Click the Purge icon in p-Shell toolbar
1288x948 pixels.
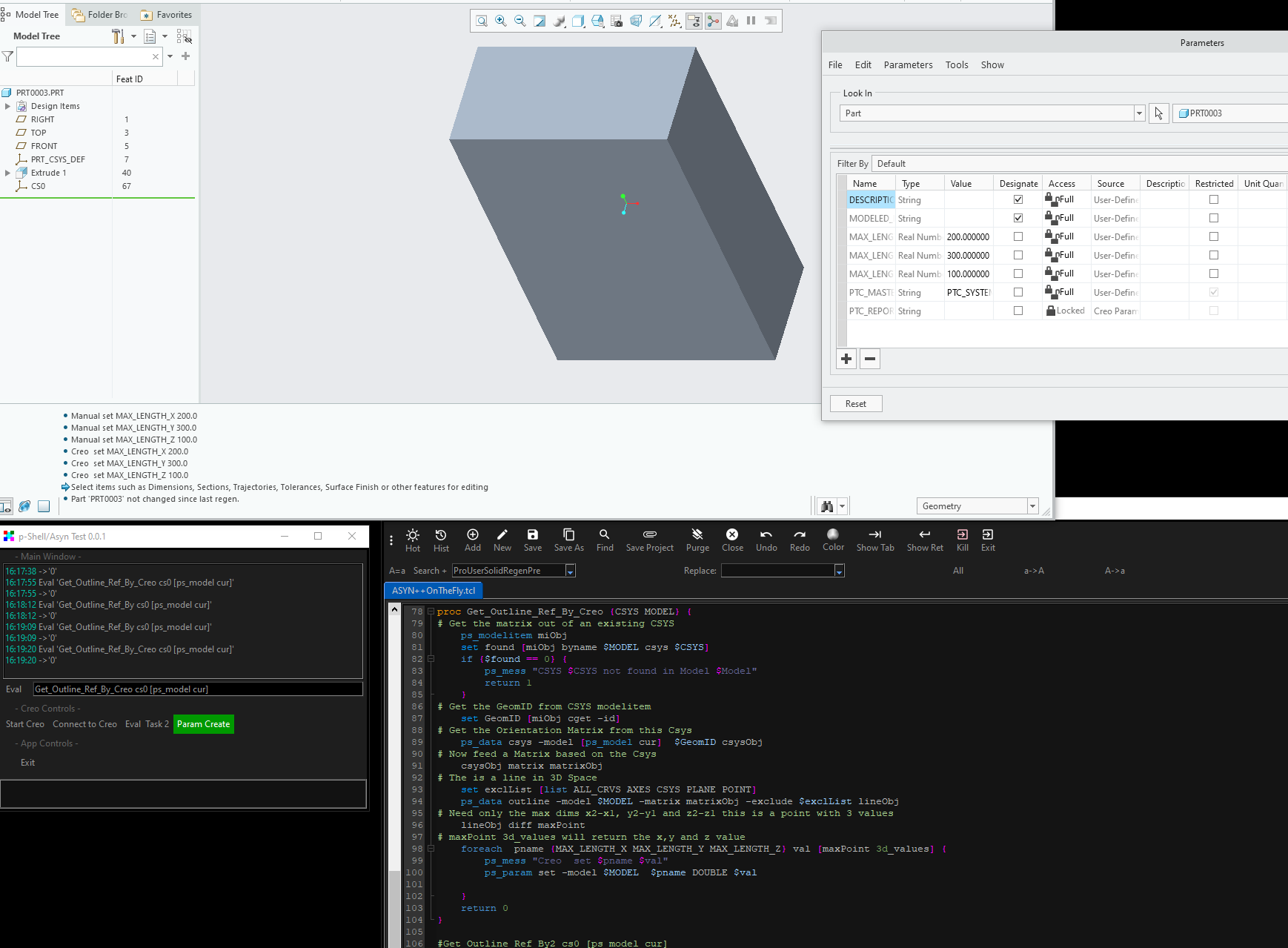pyautogui.click(x=697, y=540)
